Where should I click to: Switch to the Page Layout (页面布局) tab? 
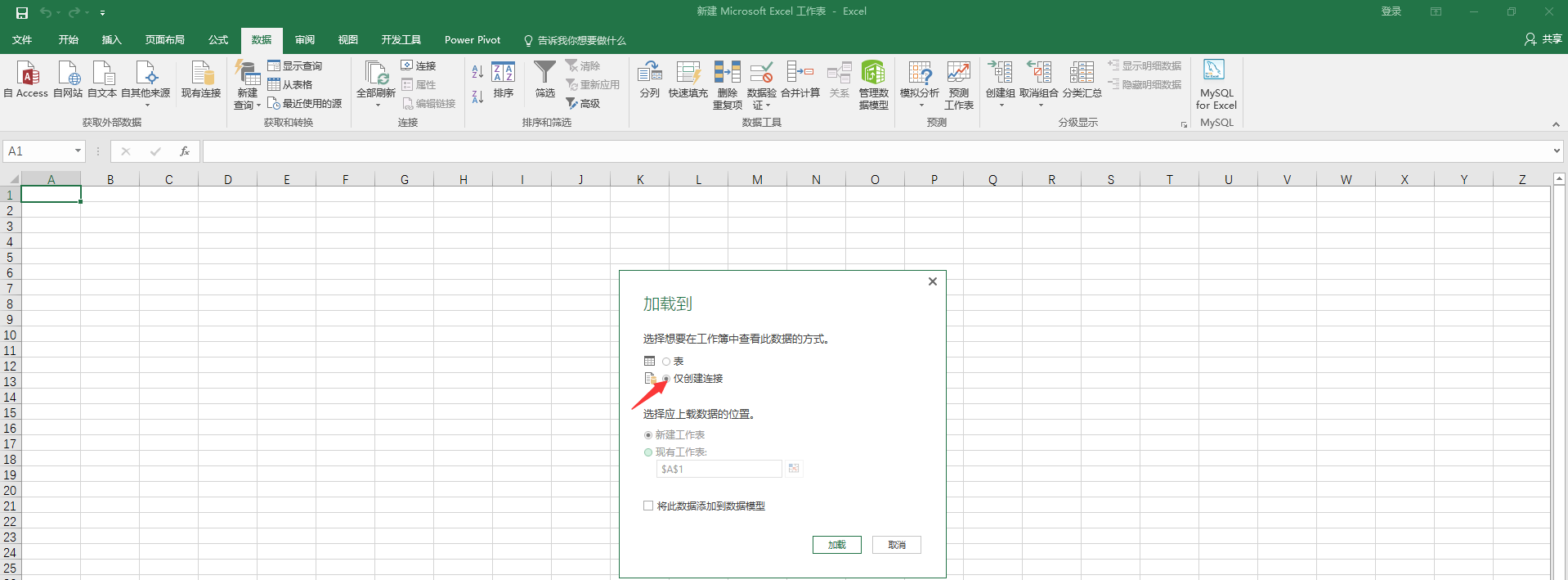(165, 40)
